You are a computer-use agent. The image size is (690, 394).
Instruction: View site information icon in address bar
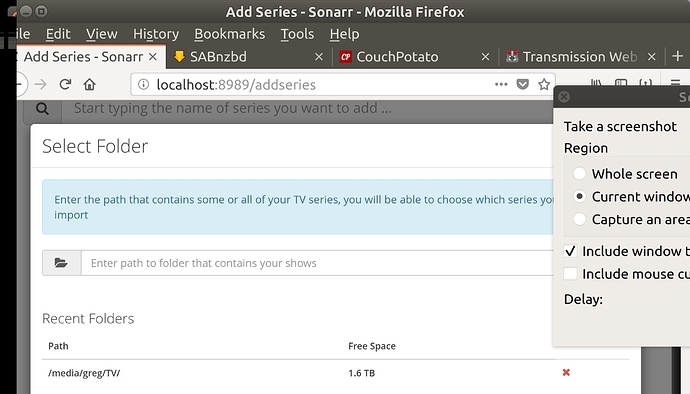143,84
